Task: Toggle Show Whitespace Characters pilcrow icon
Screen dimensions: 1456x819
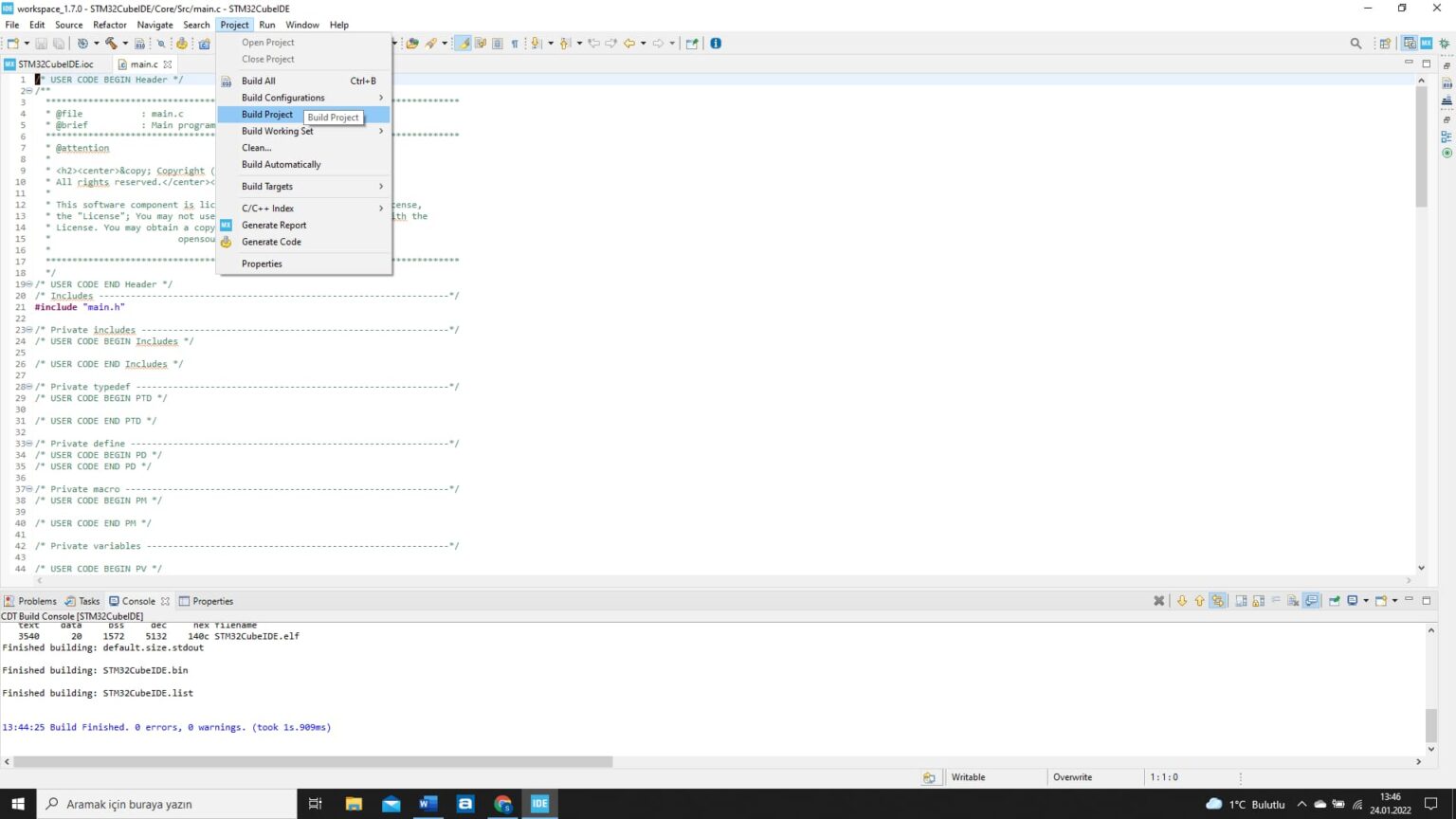Action: [515, 44]
